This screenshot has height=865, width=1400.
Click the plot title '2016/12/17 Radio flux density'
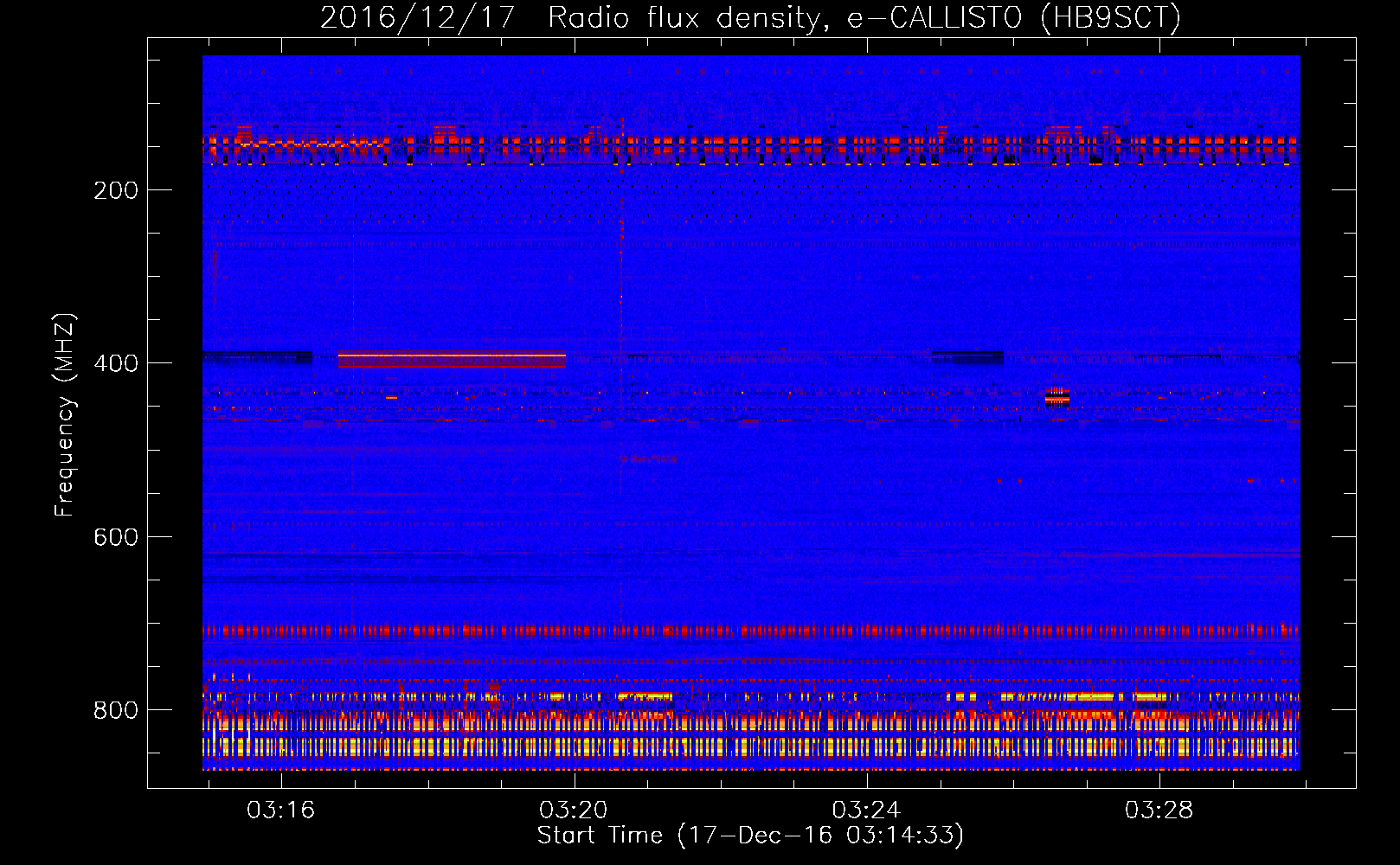pos(569,18)
